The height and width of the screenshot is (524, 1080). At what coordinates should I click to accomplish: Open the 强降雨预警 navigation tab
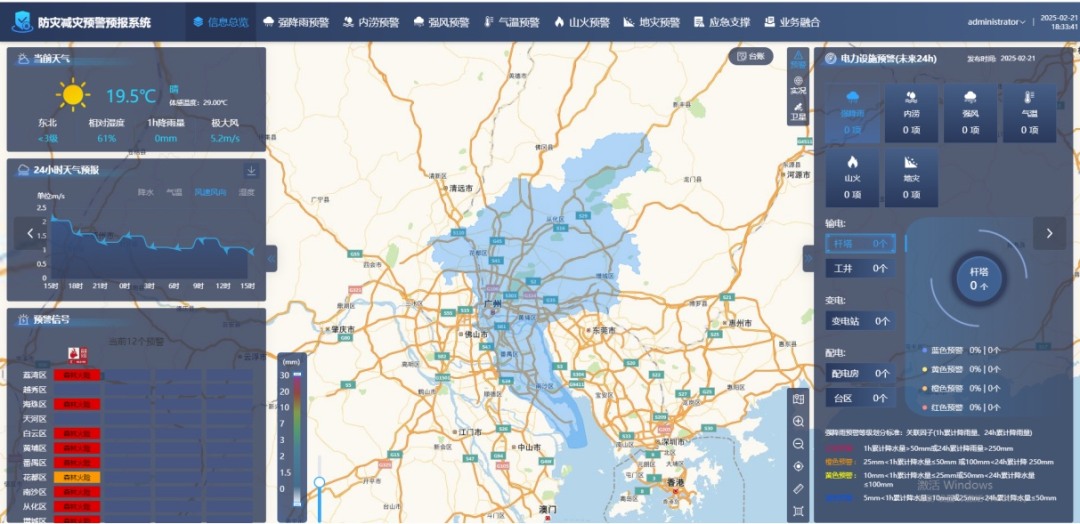coord(296,22)
